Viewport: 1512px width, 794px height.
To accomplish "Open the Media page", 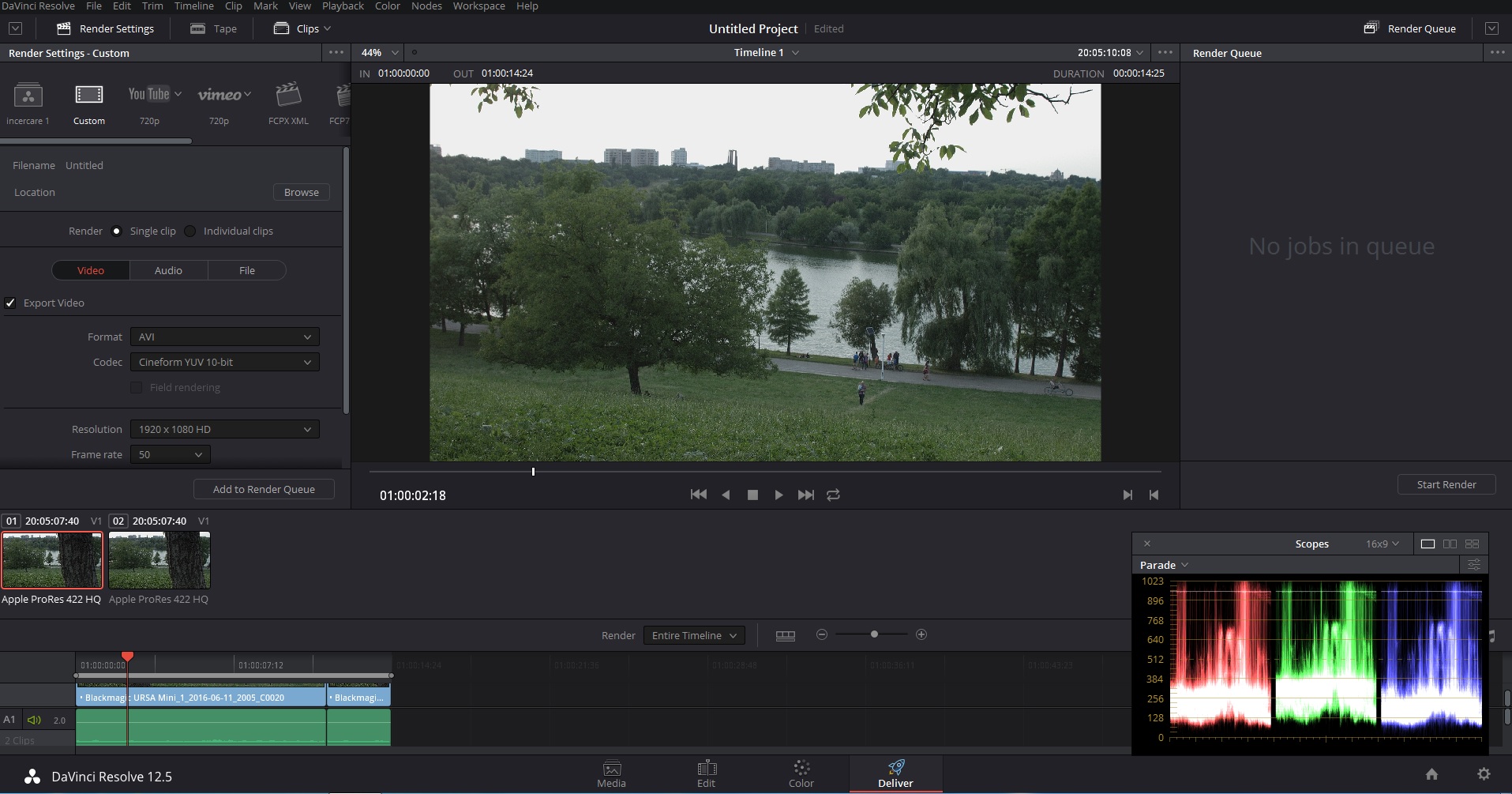I will pos(611,774).
